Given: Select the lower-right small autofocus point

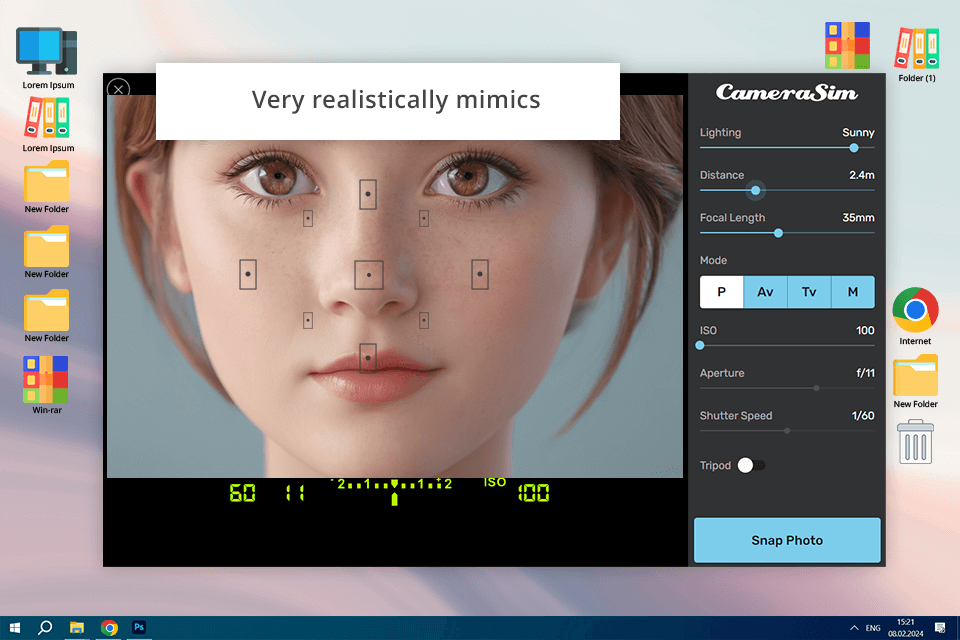Looking at the screenshot, I should pyautogui.click(x=424, y=320).
